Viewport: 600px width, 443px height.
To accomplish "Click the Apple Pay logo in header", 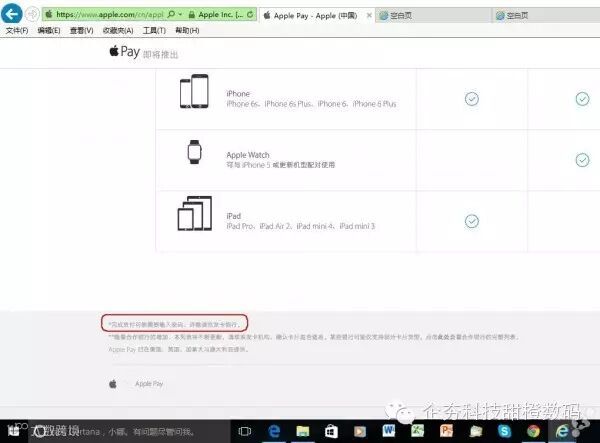I will pyautogui.click(x=124, y=51).
